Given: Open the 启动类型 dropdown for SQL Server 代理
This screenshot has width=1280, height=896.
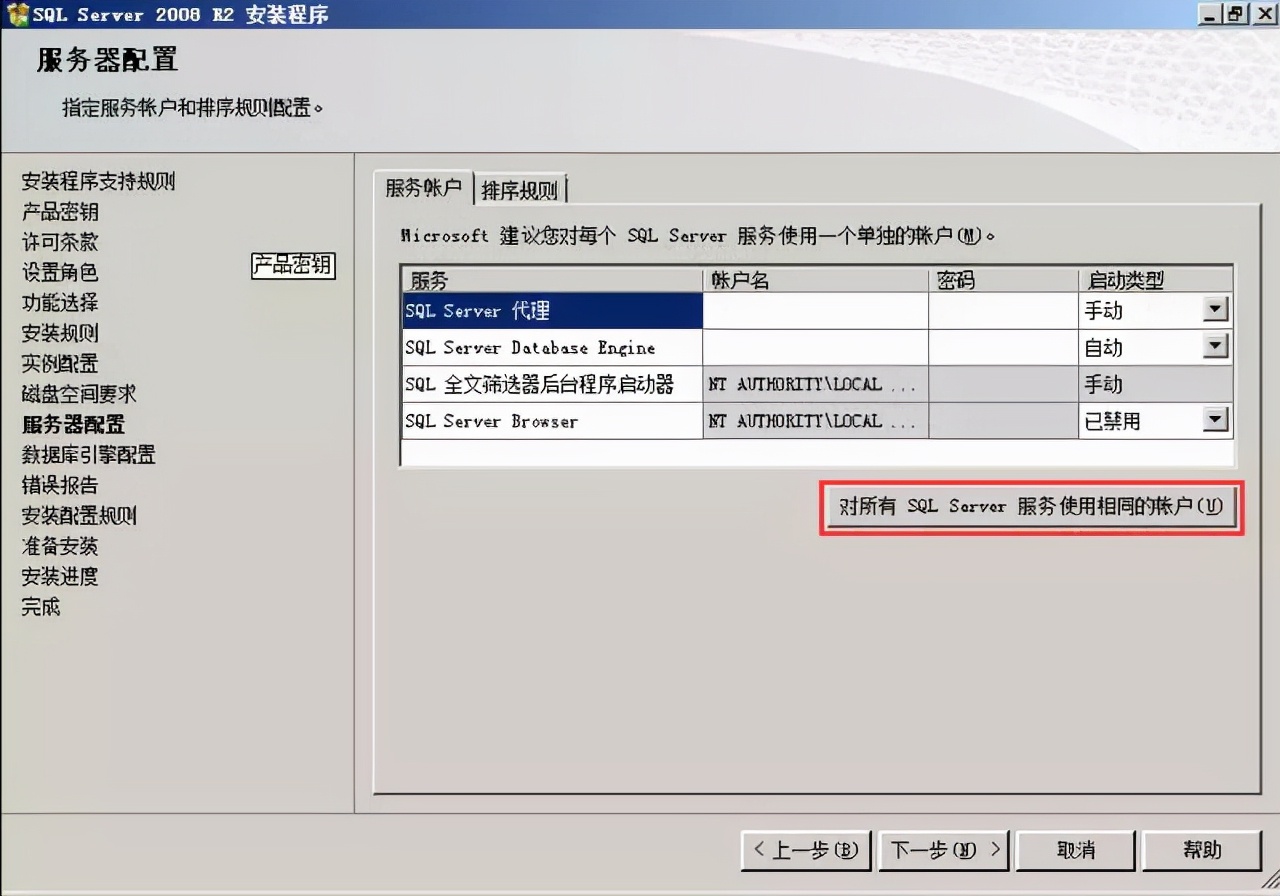Looking at the screenshot, I should point(1216,310).
